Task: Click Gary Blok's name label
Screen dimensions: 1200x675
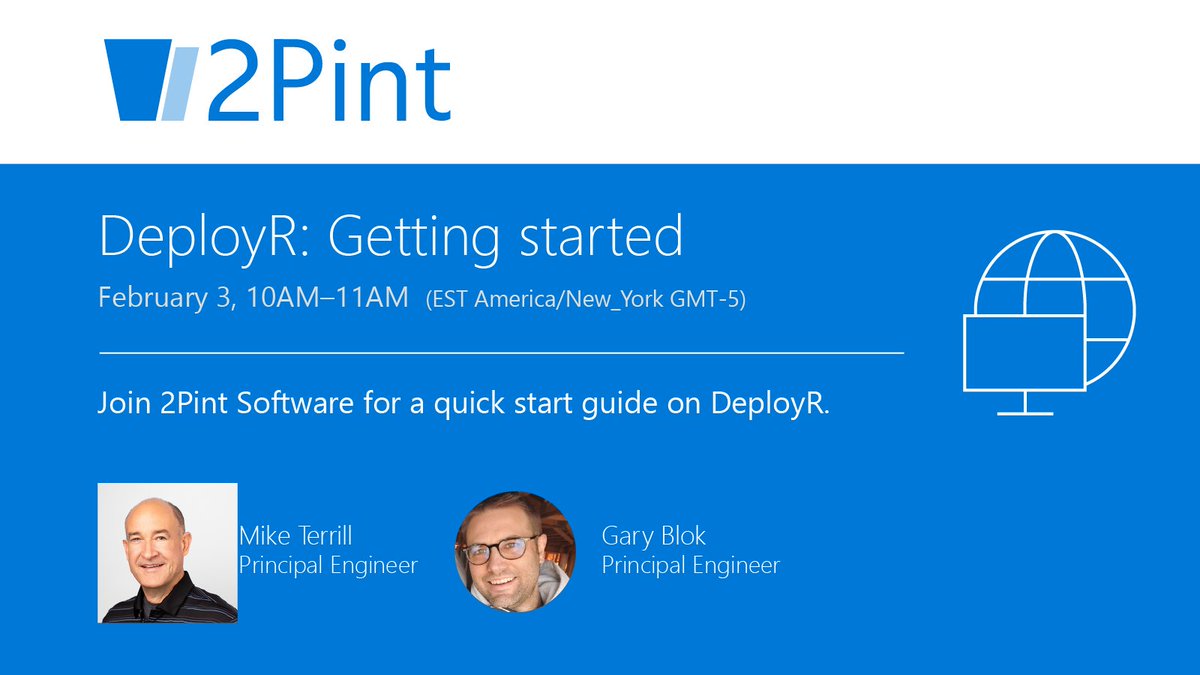Action: (x=655, y=536)
